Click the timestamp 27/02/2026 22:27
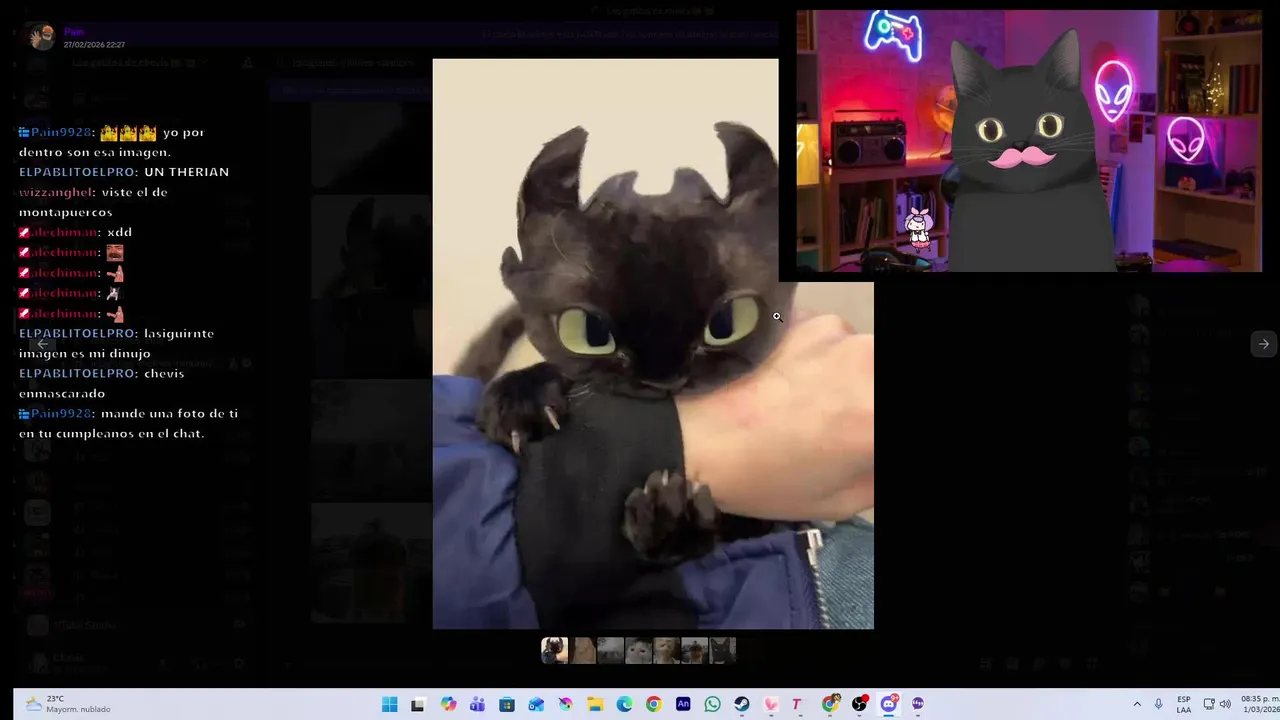Viewport: 1280px width, 720px height. click(94, 45)
